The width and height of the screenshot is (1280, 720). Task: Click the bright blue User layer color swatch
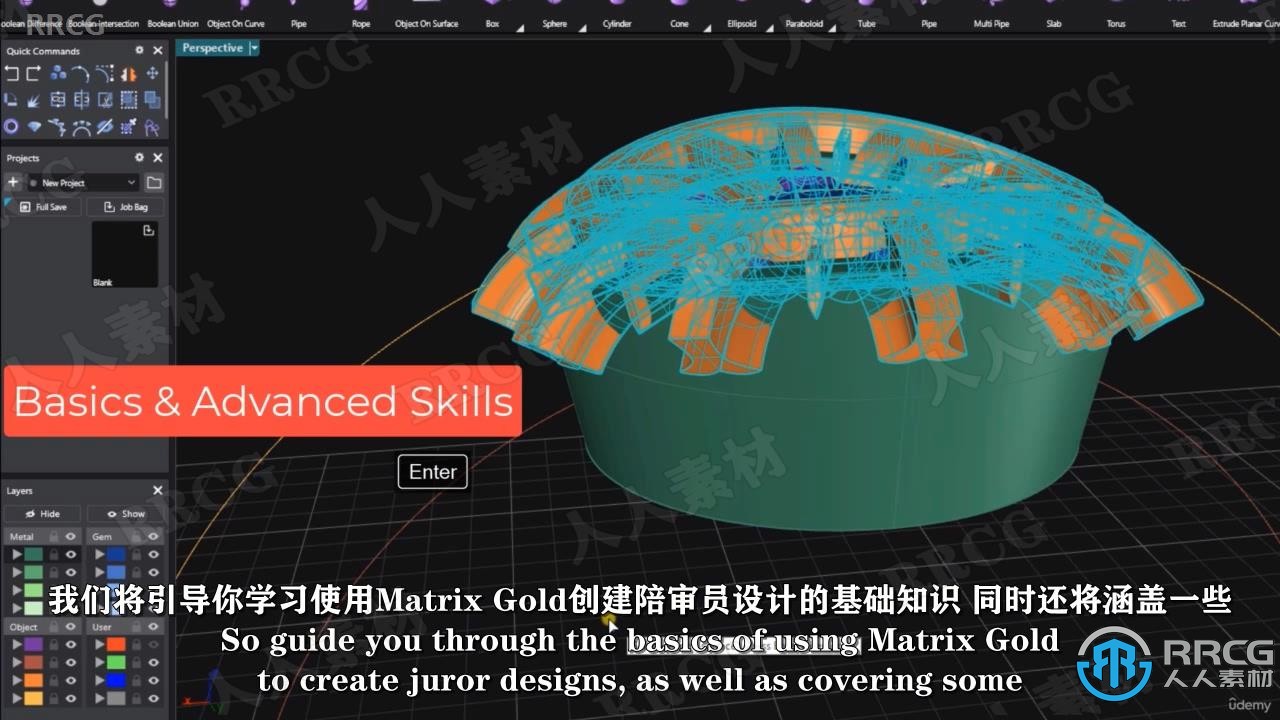tap(116, 680)
